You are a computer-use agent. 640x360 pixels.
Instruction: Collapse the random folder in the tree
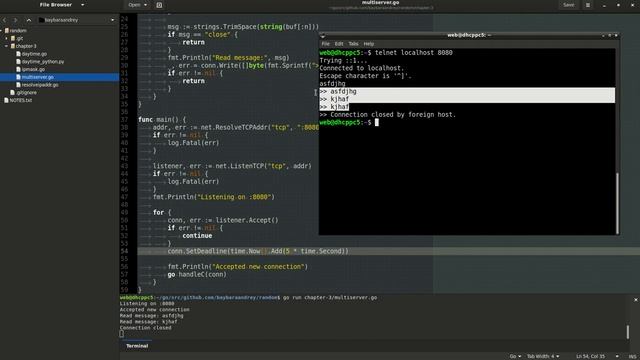click(2, 31)
